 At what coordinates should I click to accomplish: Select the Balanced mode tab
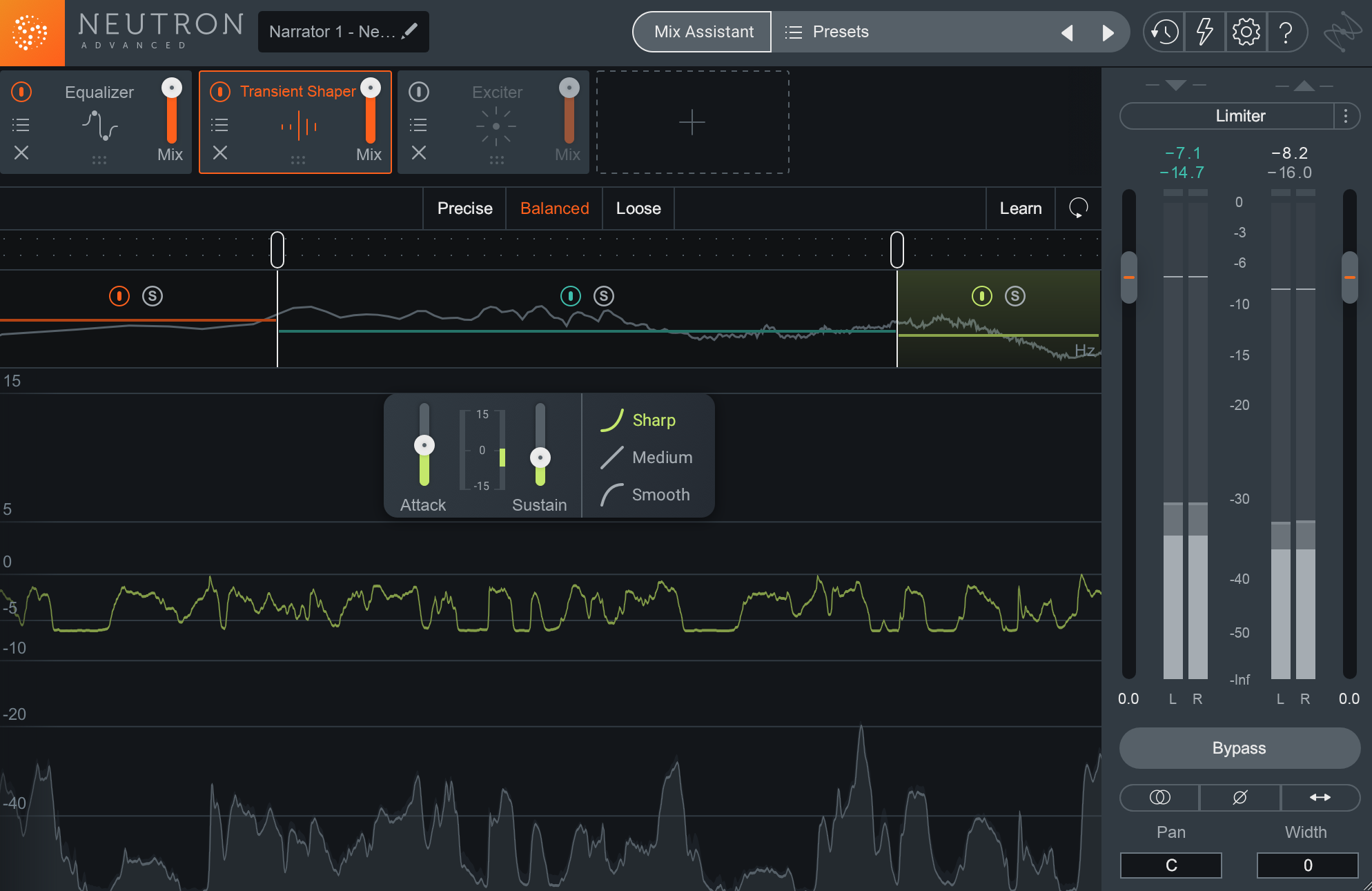(554, 208)
